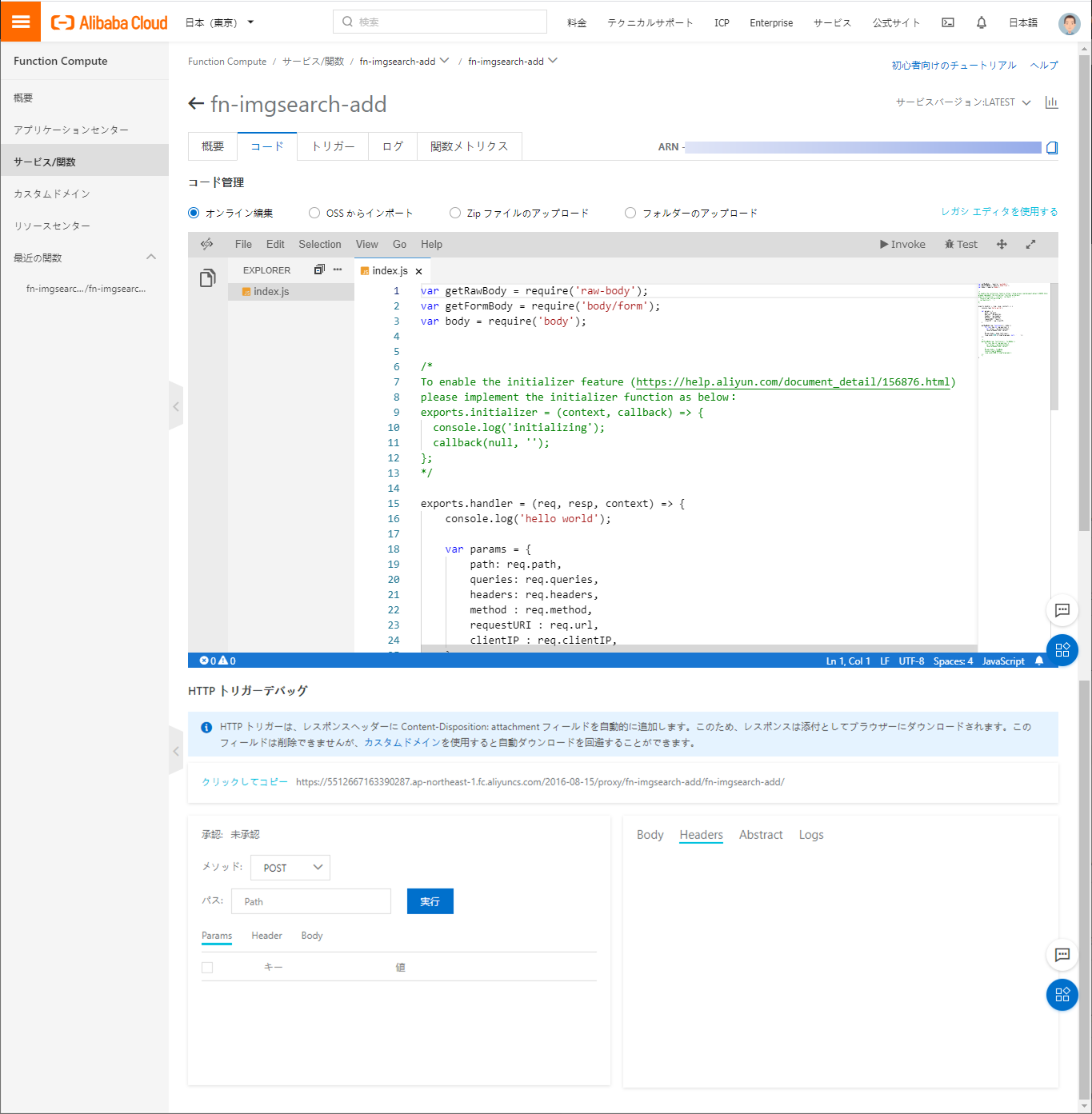
Task: Open the notifications bell in header
Action: pos(982,22)
